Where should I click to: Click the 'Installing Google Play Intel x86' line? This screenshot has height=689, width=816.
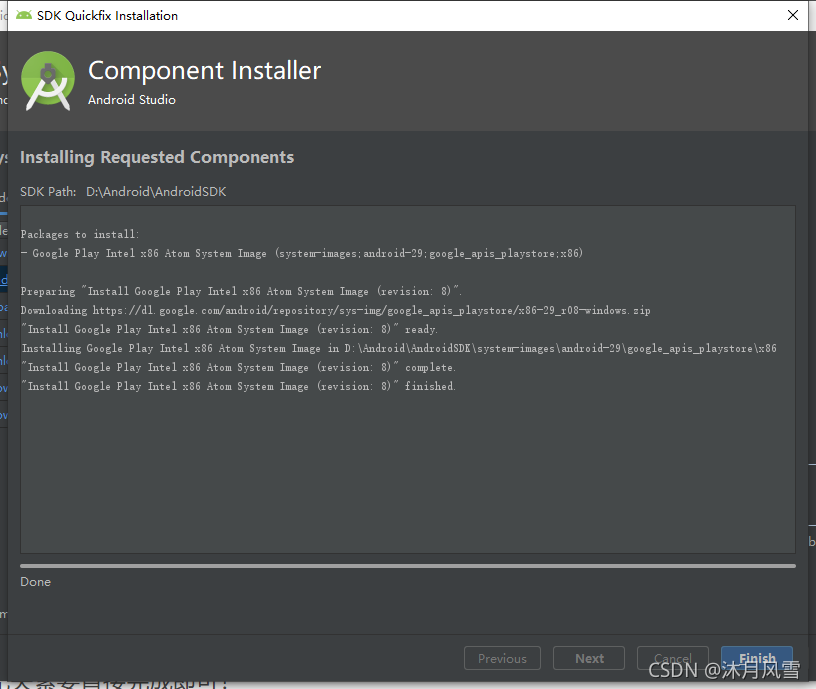(399, 348)
